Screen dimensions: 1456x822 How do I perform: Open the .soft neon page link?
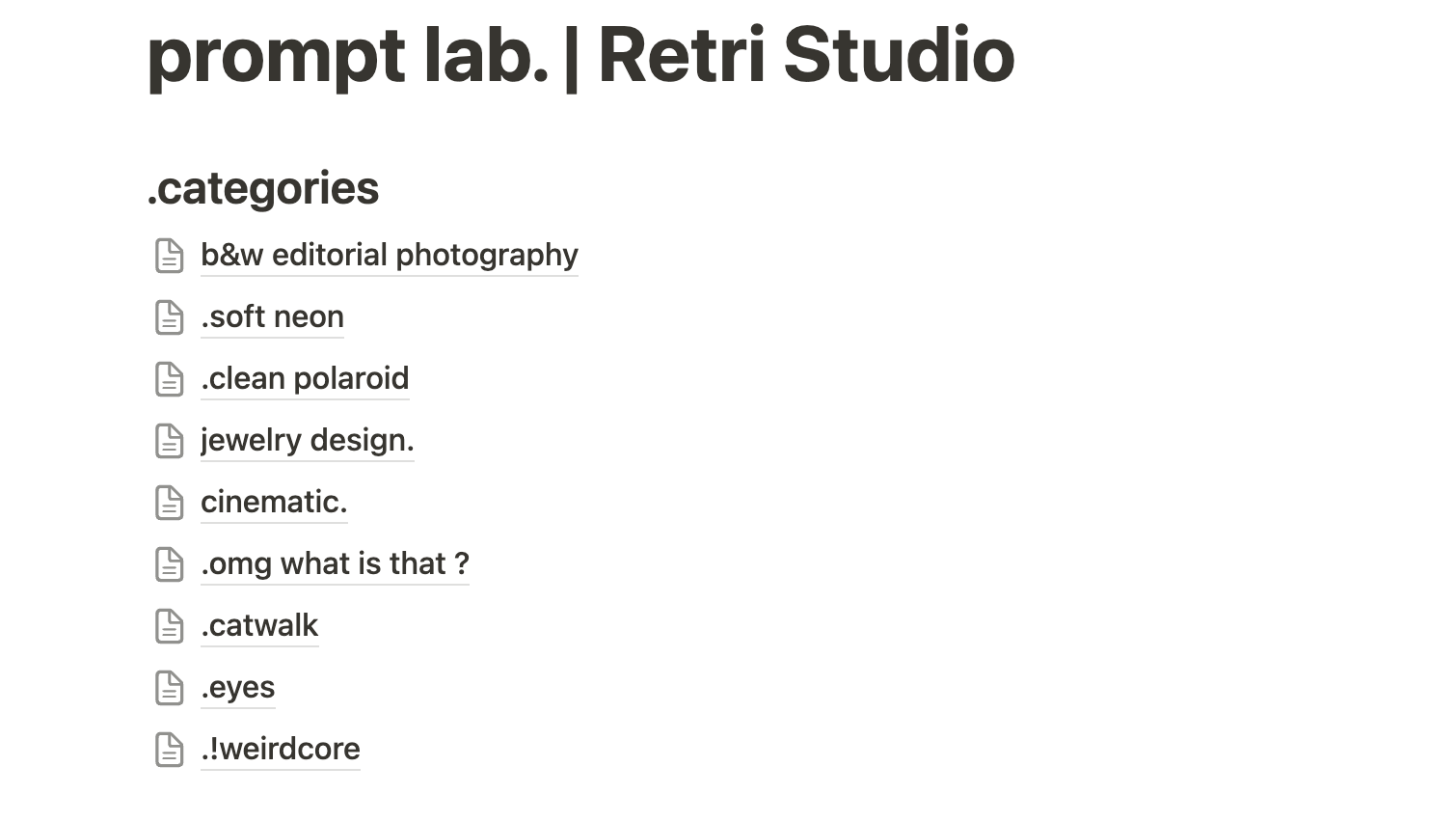272,316
